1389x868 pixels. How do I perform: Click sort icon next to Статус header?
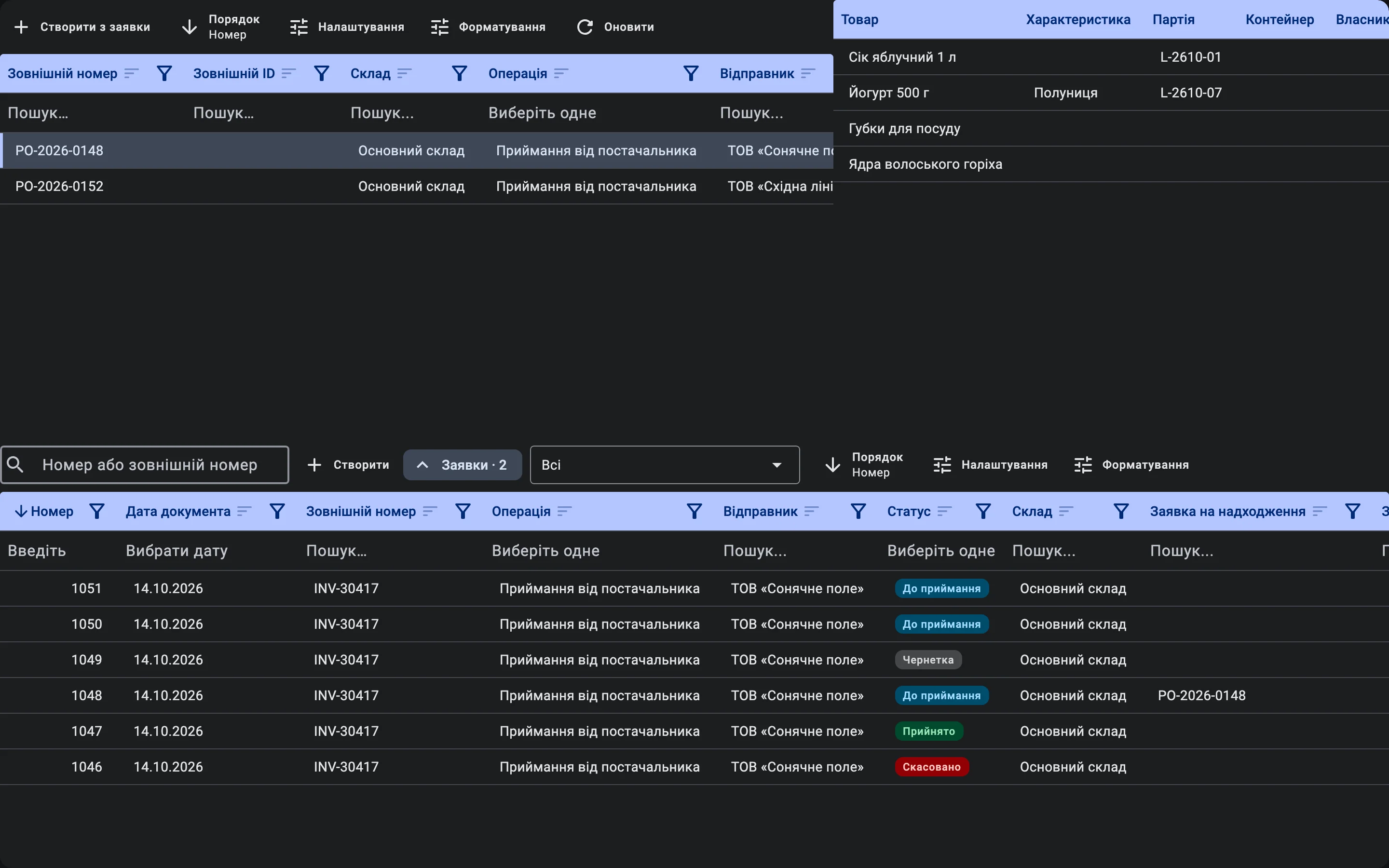tap(945, 511)
